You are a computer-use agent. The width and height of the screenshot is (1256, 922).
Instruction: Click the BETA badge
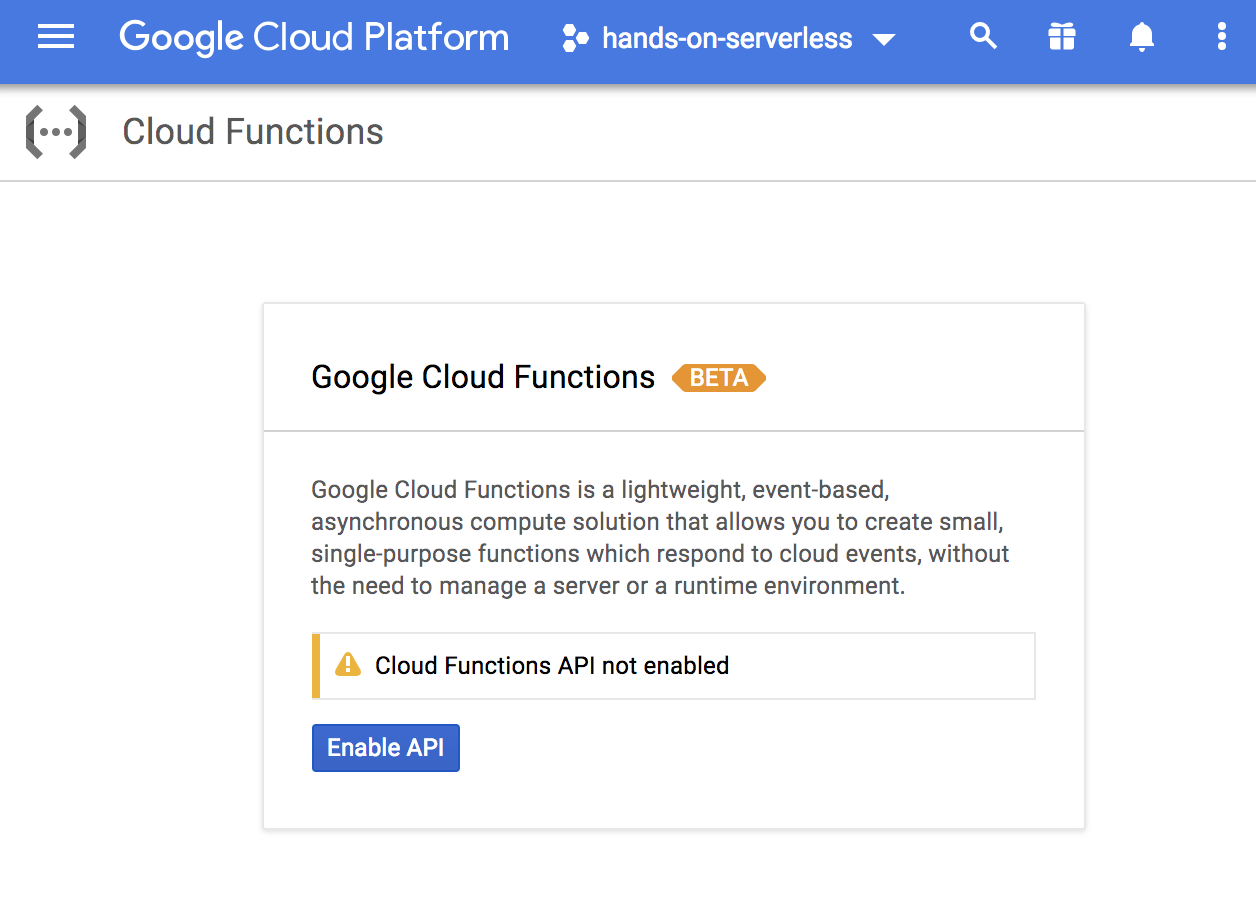coord(719,378)
